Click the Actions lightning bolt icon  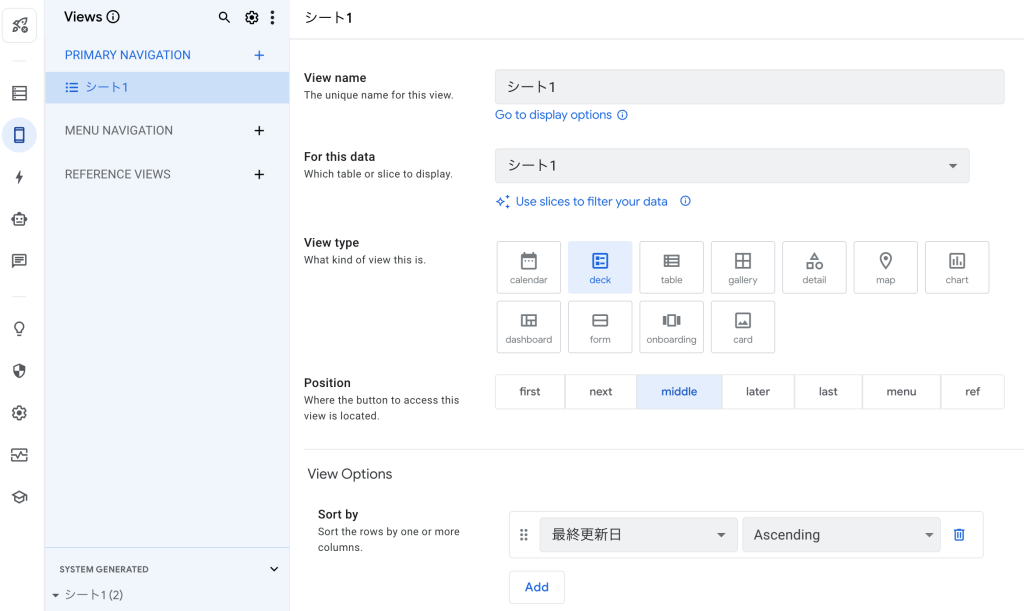pos(19,177)
